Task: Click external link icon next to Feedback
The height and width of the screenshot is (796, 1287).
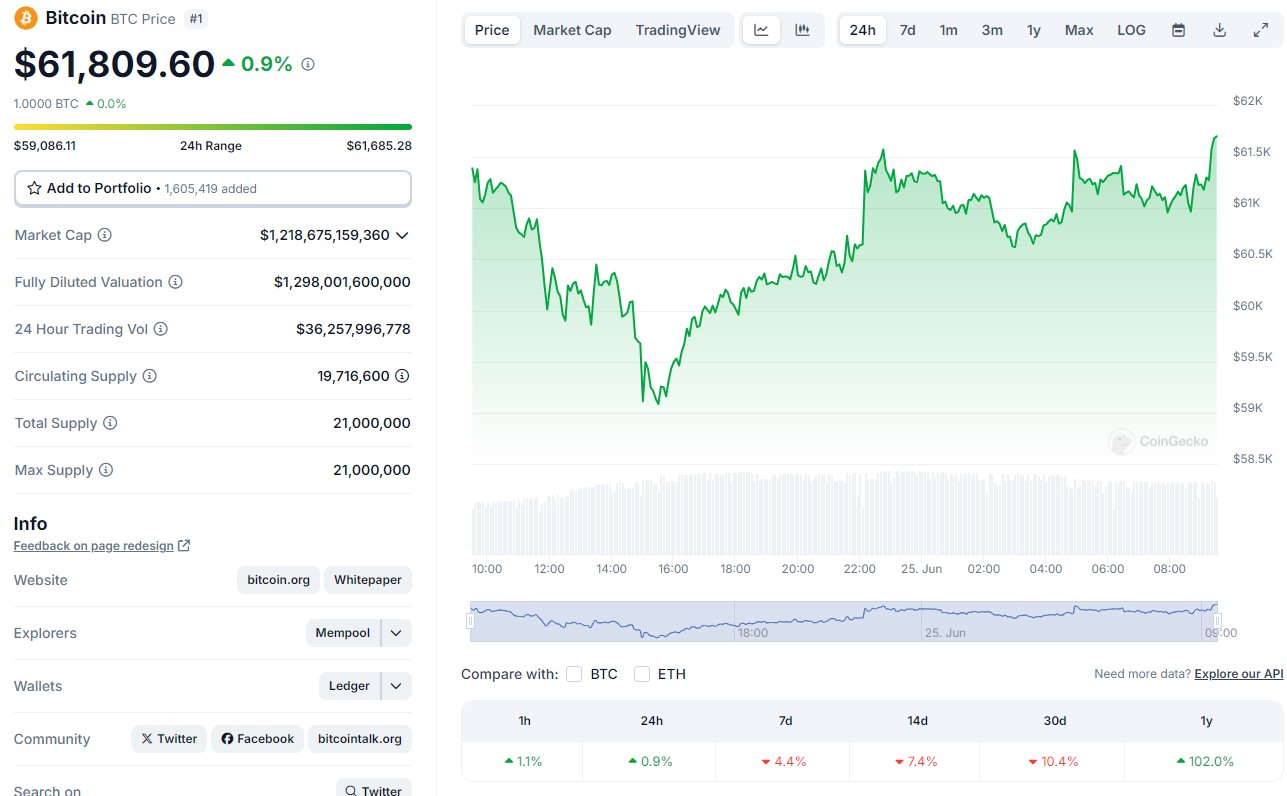Action: (x=183, y=546)
